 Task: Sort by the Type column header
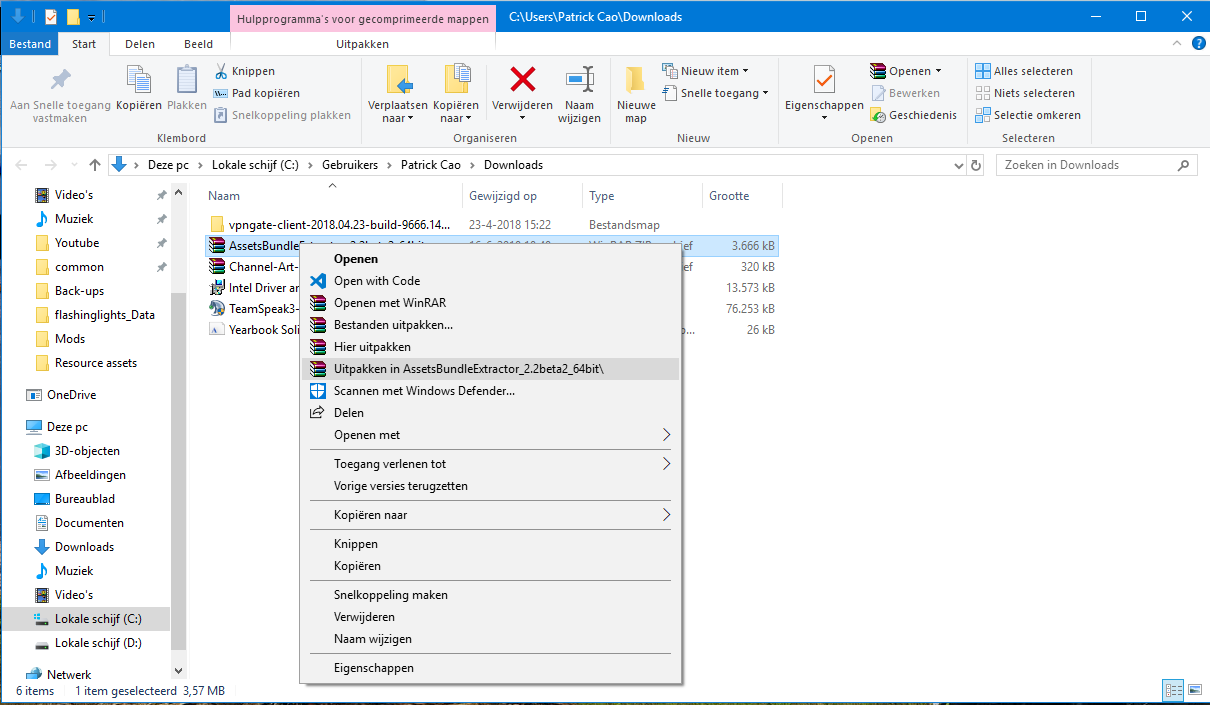click(x=642, y=196)
